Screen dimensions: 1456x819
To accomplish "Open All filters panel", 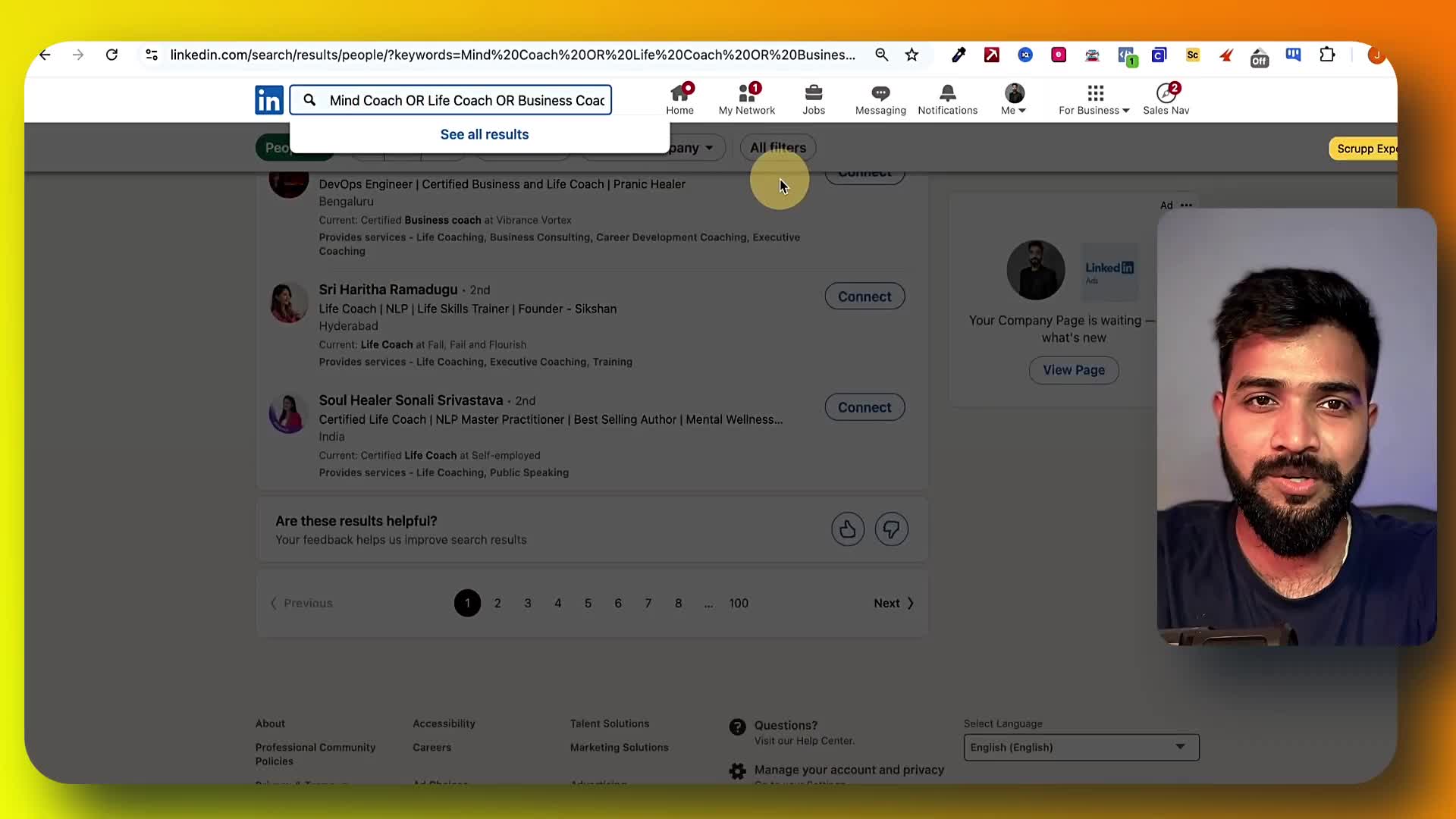I will pyautogui.click(x=777, y=148).
